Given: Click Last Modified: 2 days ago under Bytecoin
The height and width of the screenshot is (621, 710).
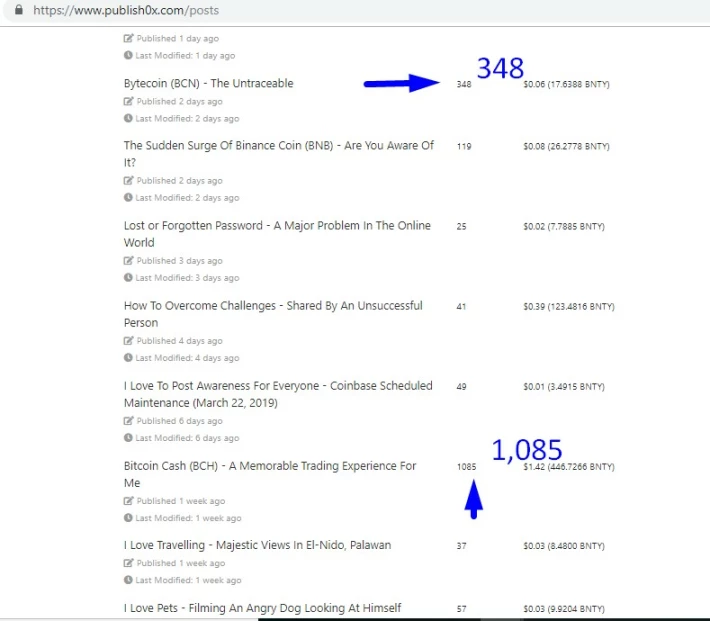Looking at the screenshot, I should coord(187,119).
